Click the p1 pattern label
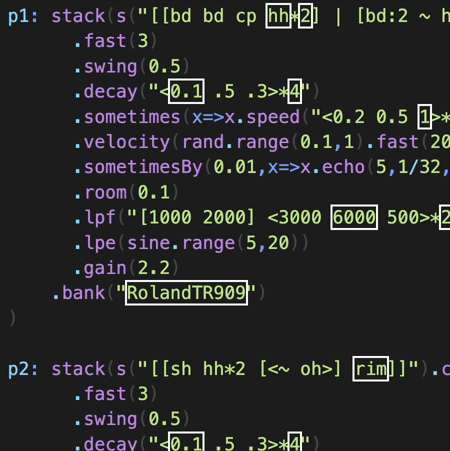Image resolution: width=450 pixels, height=451 pixels. pos(23,16)
